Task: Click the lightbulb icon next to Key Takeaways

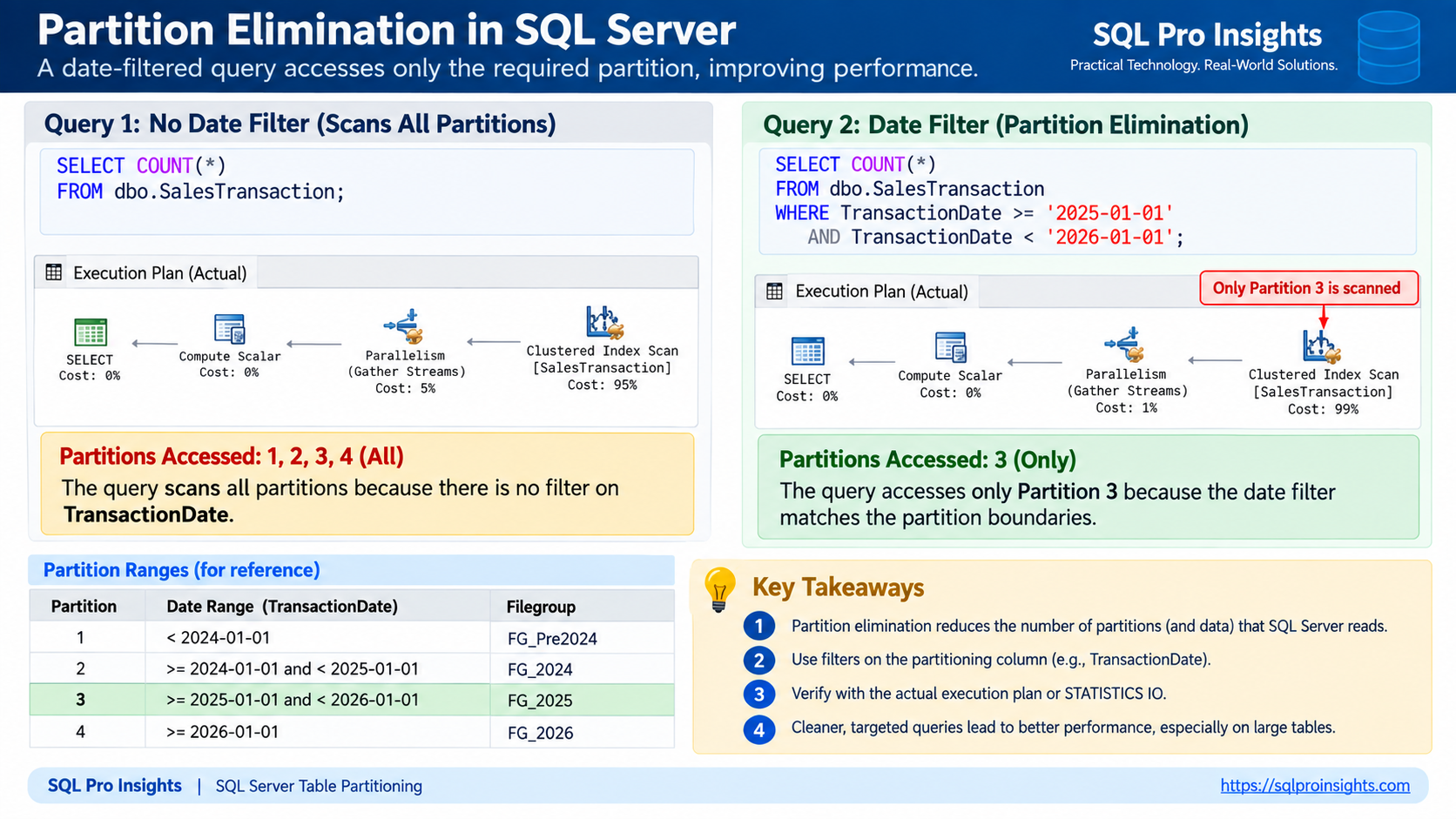Action: (x=719, y=590)
